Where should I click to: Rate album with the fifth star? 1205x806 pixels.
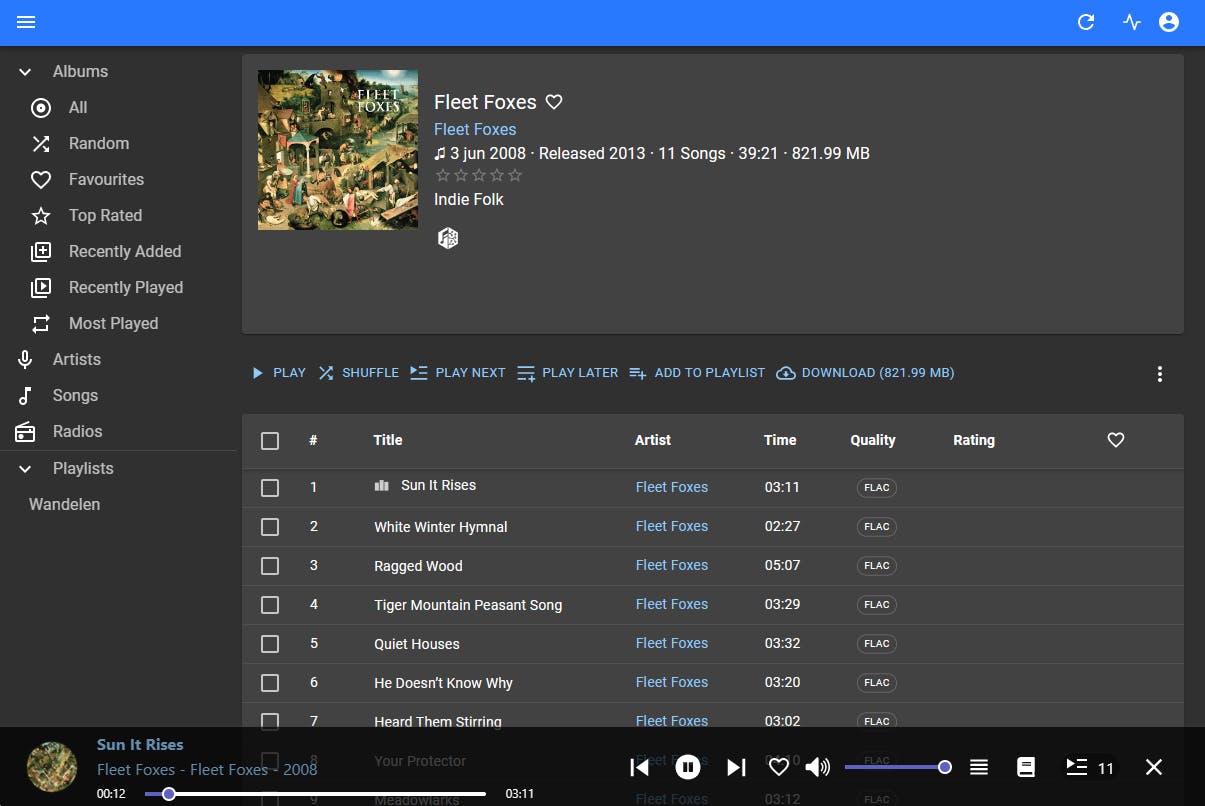(x=515, y=176)
